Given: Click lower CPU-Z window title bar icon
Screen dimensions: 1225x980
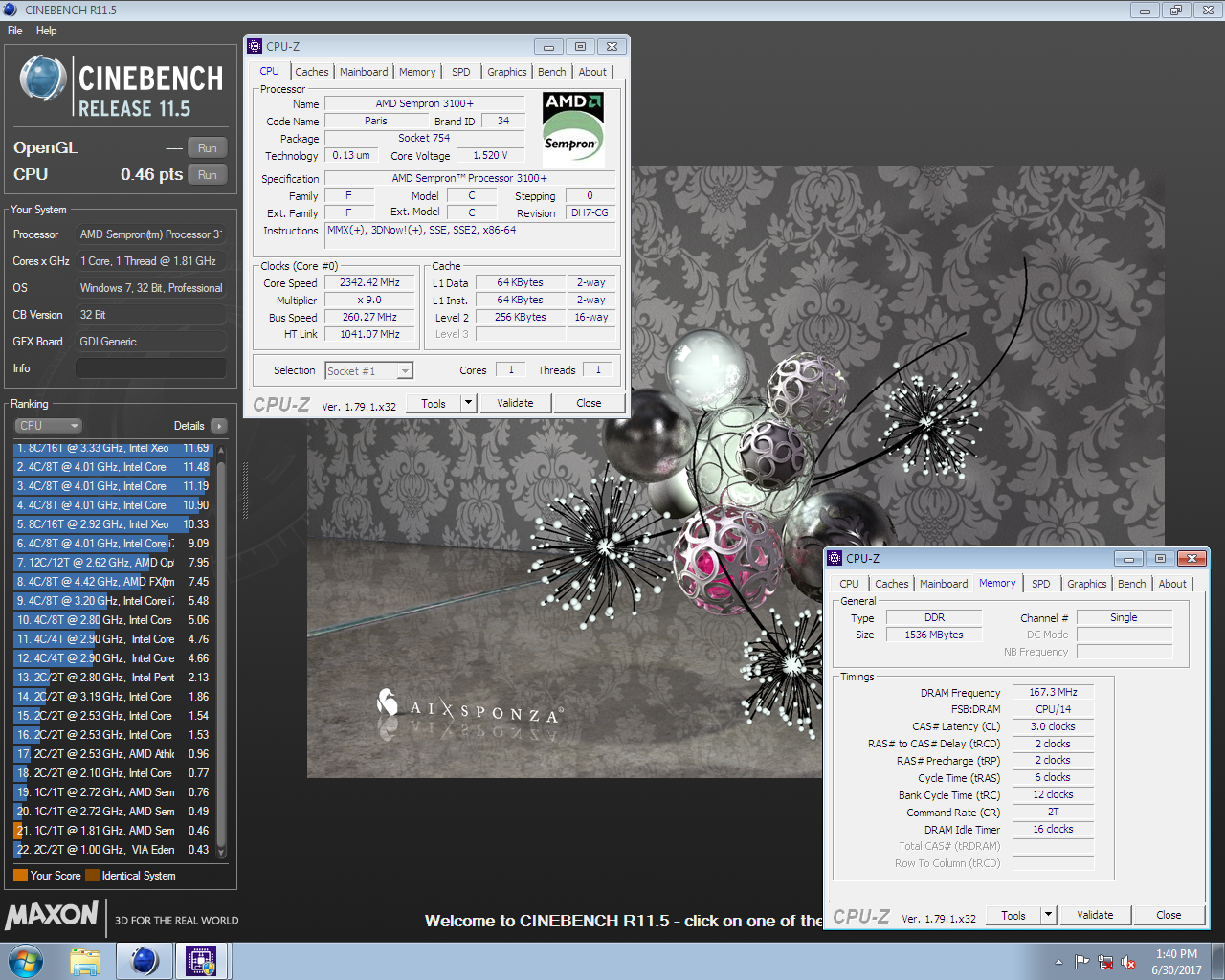Looking at the screenshot, I should (835, 558).
